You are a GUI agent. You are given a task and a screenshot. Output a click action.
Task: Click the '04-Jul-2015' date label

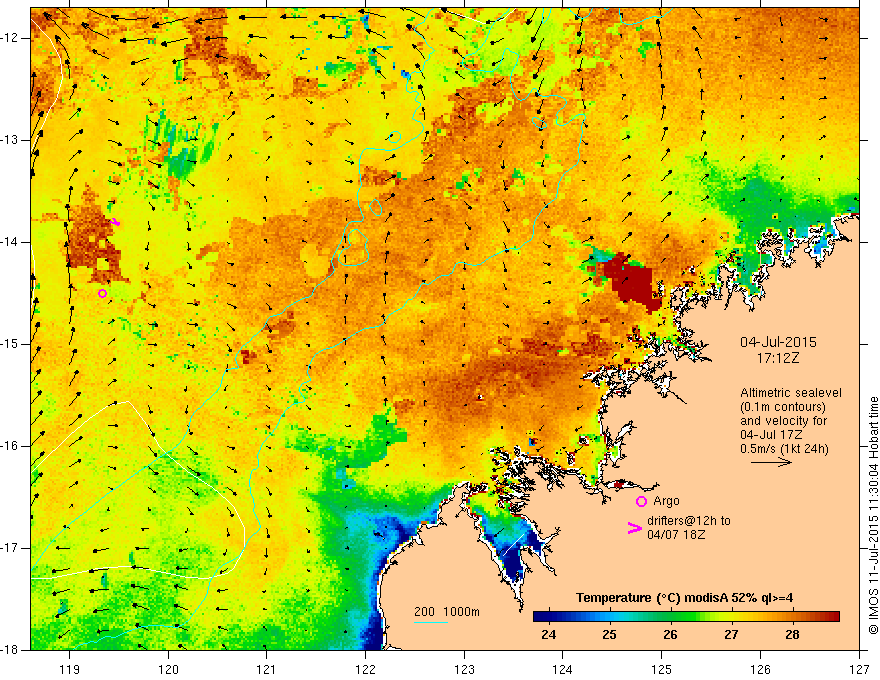tap(778, 342)
